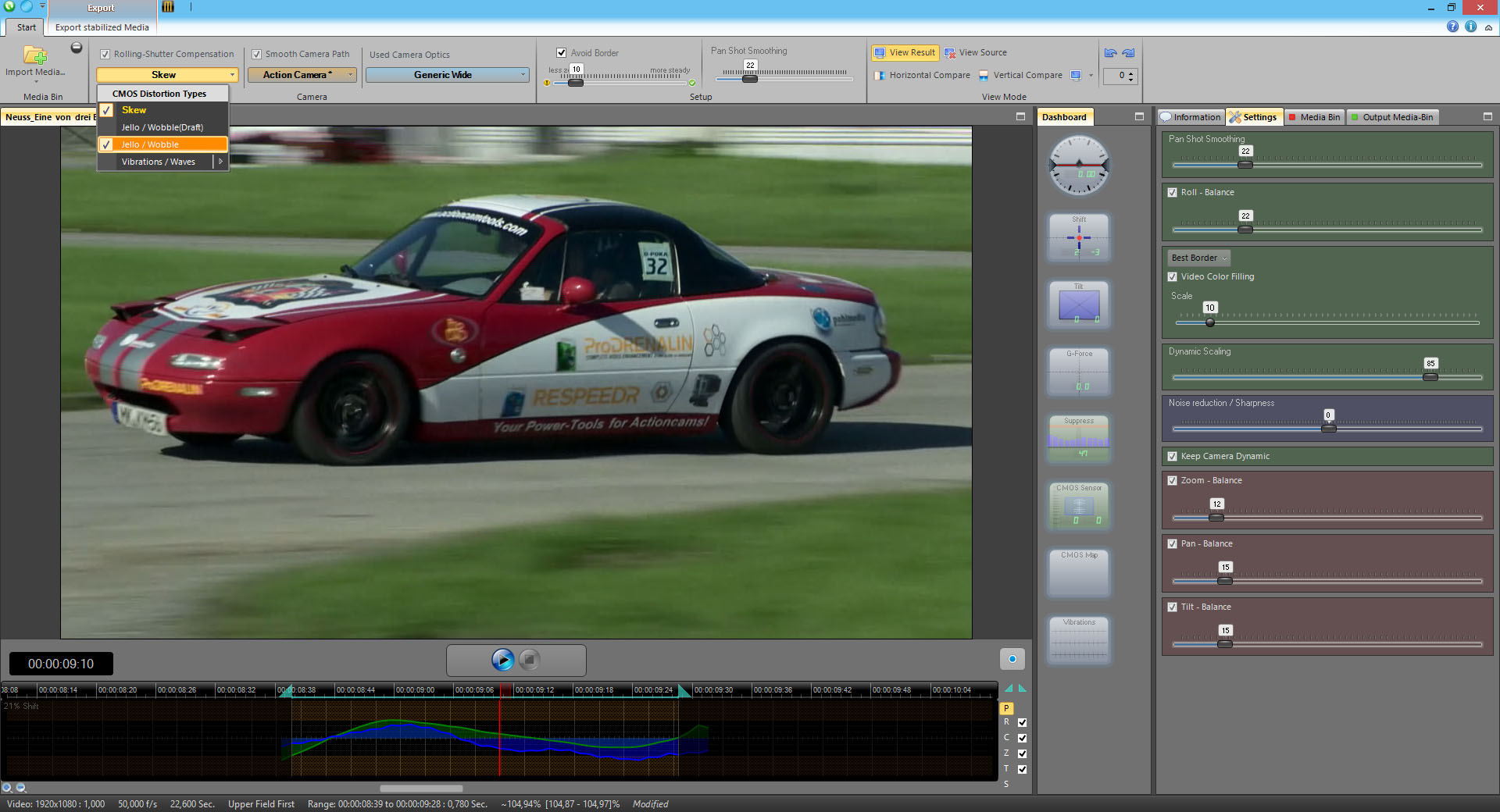Click the Noise reduction / Sharpness slider
The height and width of the screenshot is (812, 1500).
pyautogui.click(x=1327, y=429)
